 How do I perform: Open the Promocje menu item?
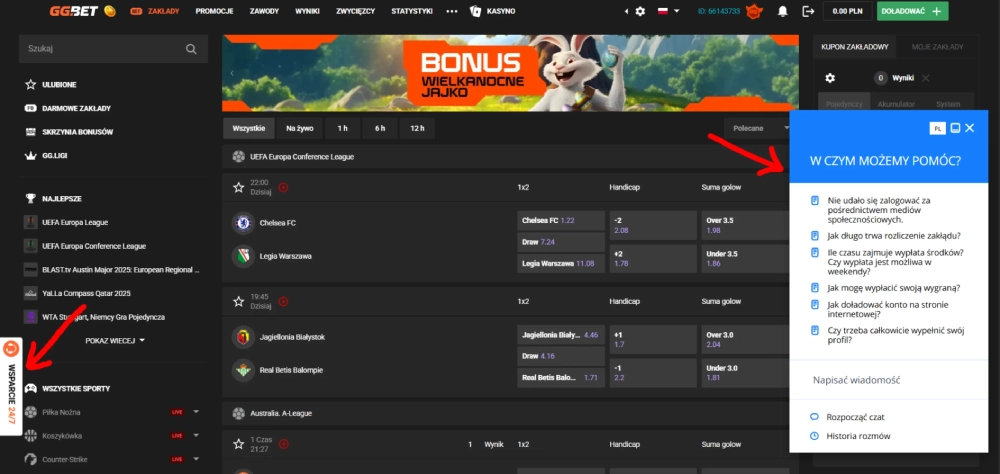pos(214,11)
